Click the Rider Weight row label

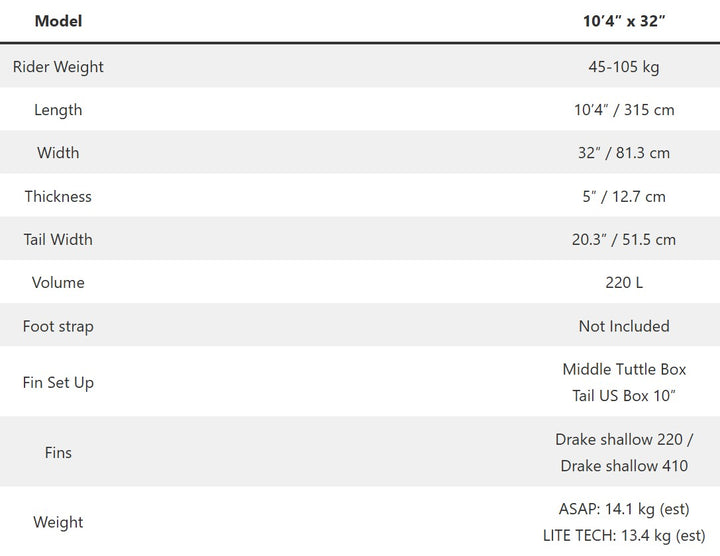(x=58, y=67)
